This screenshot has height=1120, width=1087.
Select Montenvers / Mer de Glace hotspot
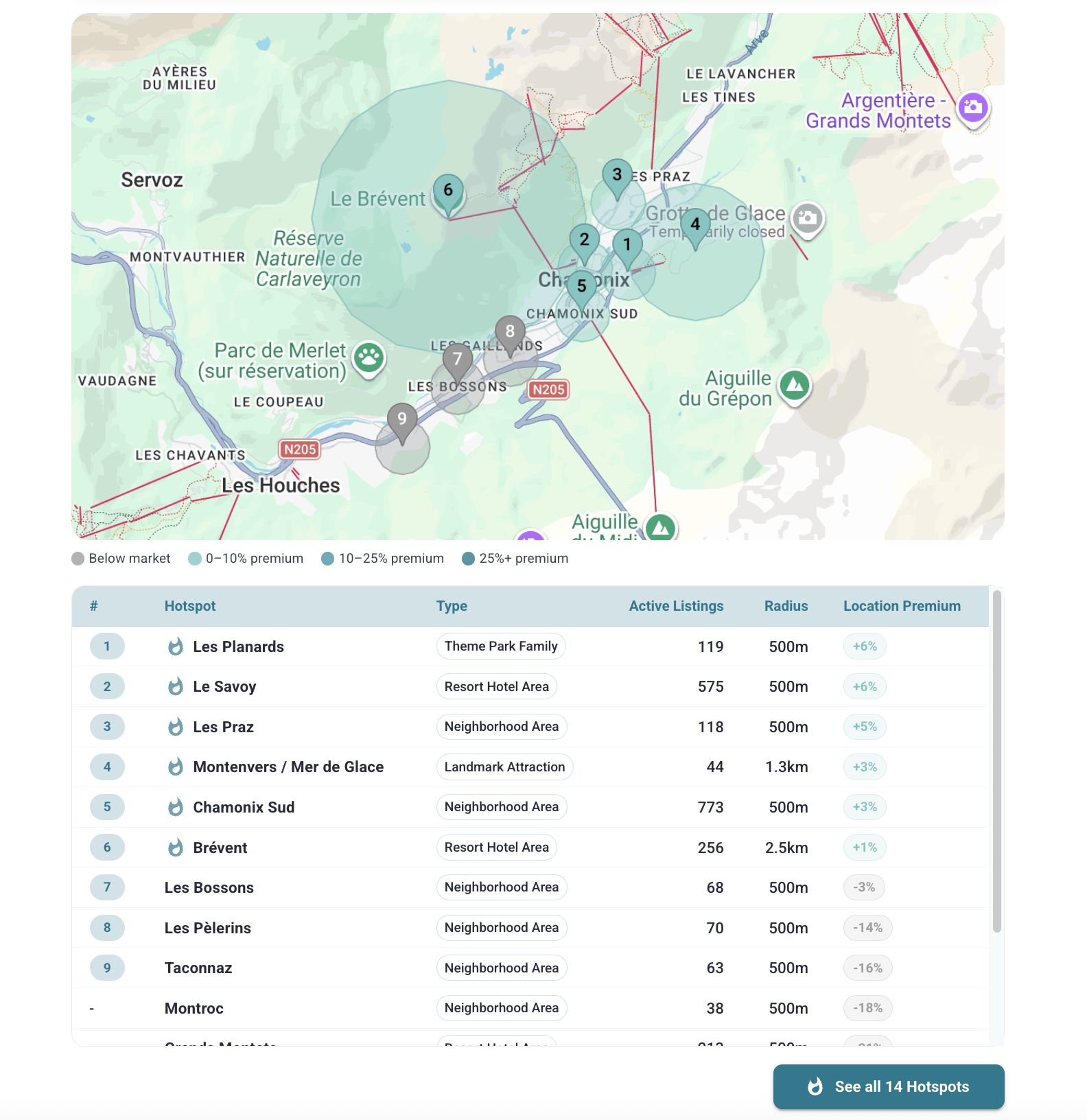tap(288, 767)
